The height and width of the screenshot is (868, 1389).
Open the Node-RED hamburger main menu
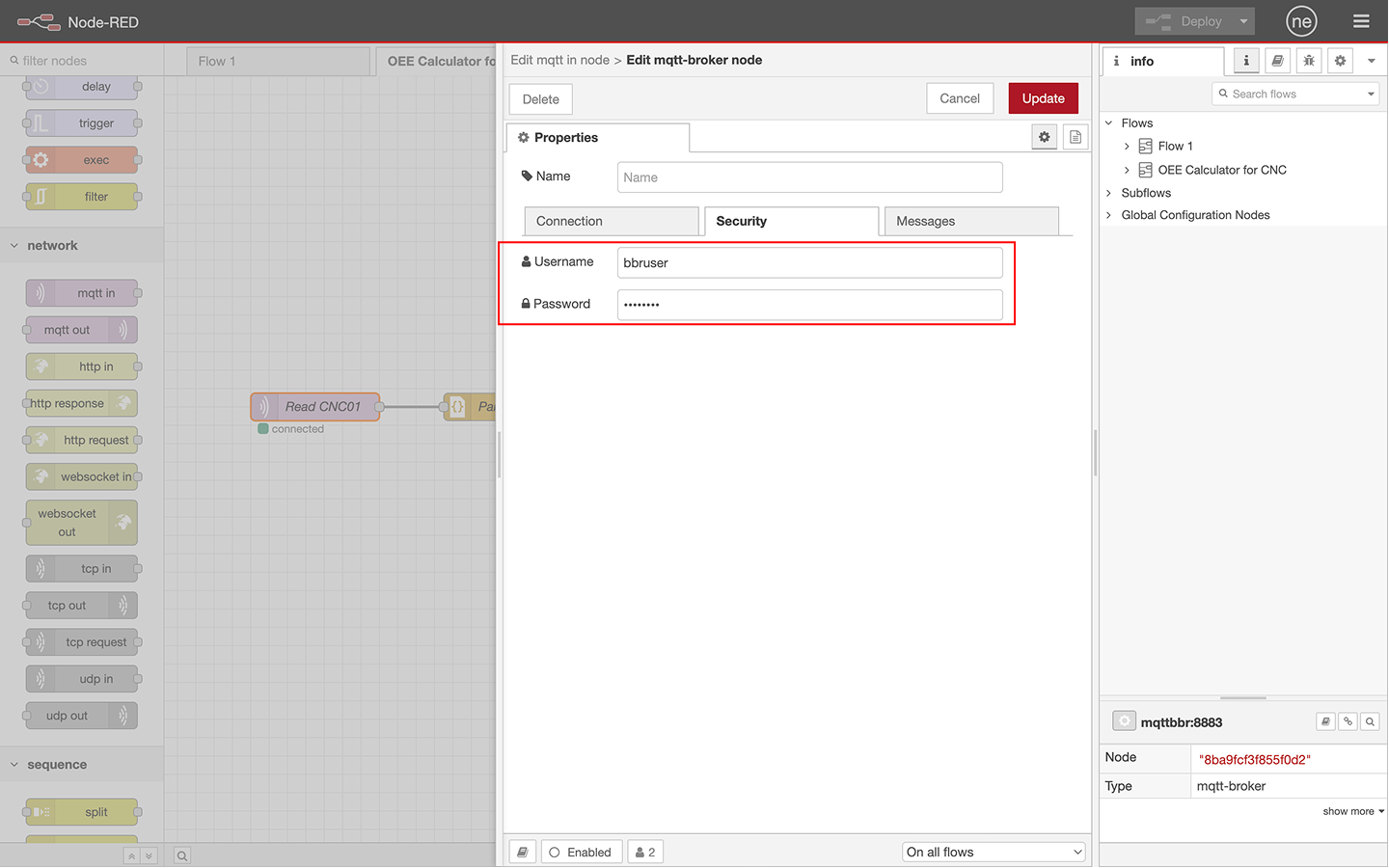click(1361, 21)
